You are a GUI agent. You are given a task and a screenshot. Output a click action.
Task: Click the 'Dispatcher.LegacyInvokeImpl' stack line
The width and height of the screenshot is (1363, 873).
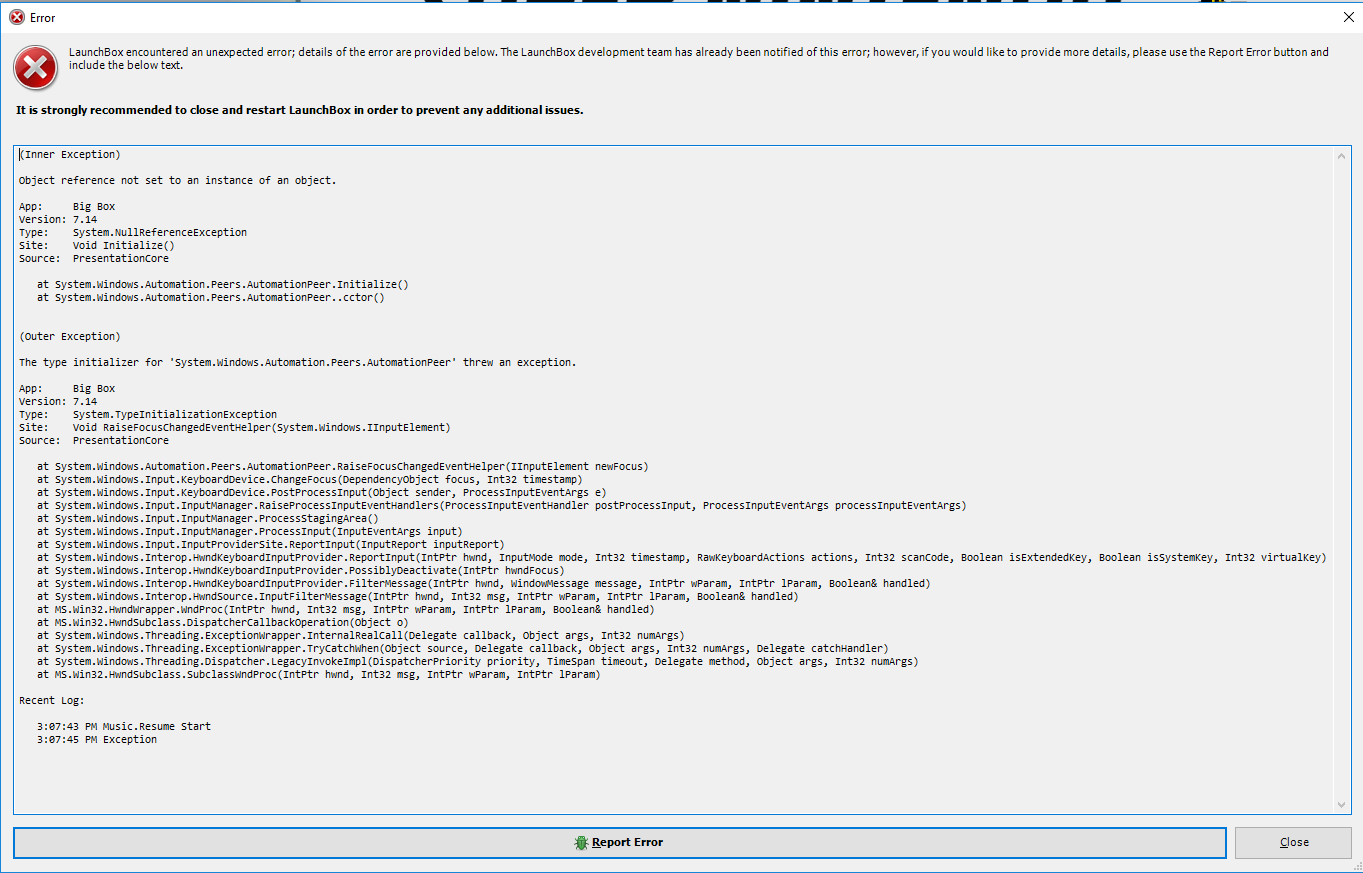pyautogui.click(x=478, y=661)
